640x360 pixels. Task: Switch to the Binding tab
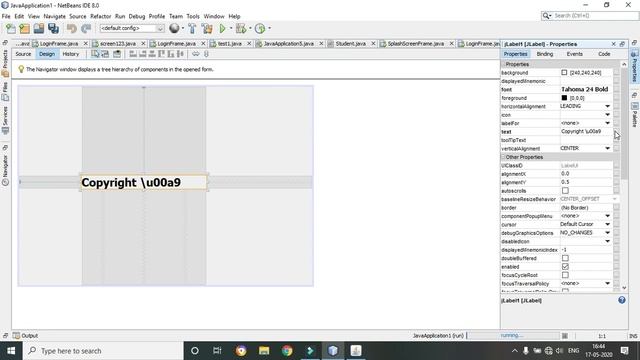[x=544, y=54]
